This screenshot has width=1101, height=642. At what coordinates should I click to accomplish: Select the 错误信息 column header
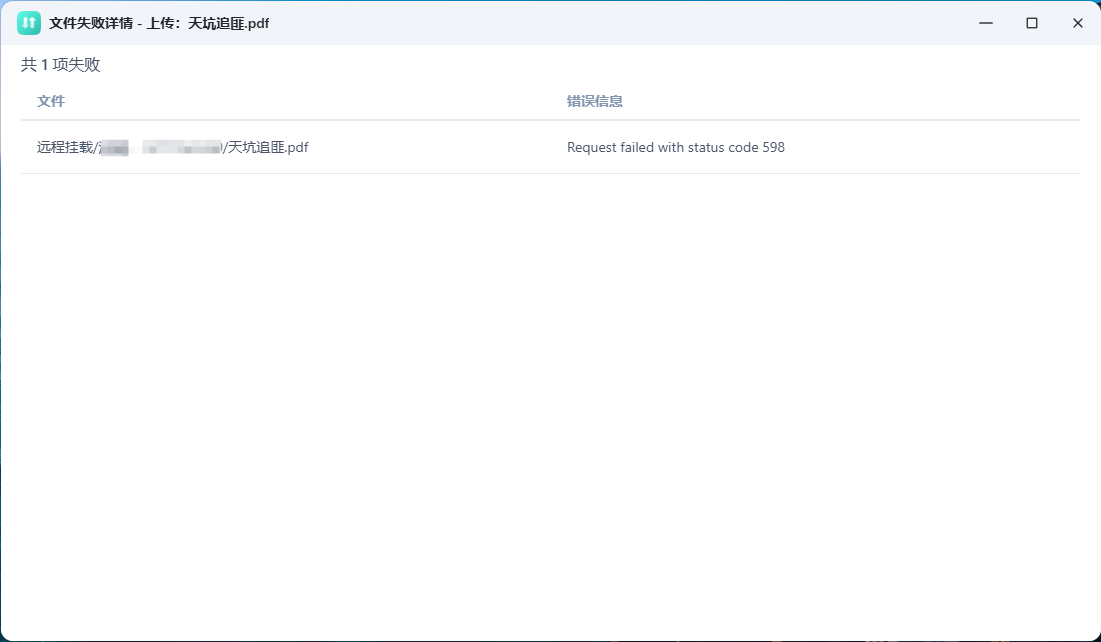click(x=594, y=100)
